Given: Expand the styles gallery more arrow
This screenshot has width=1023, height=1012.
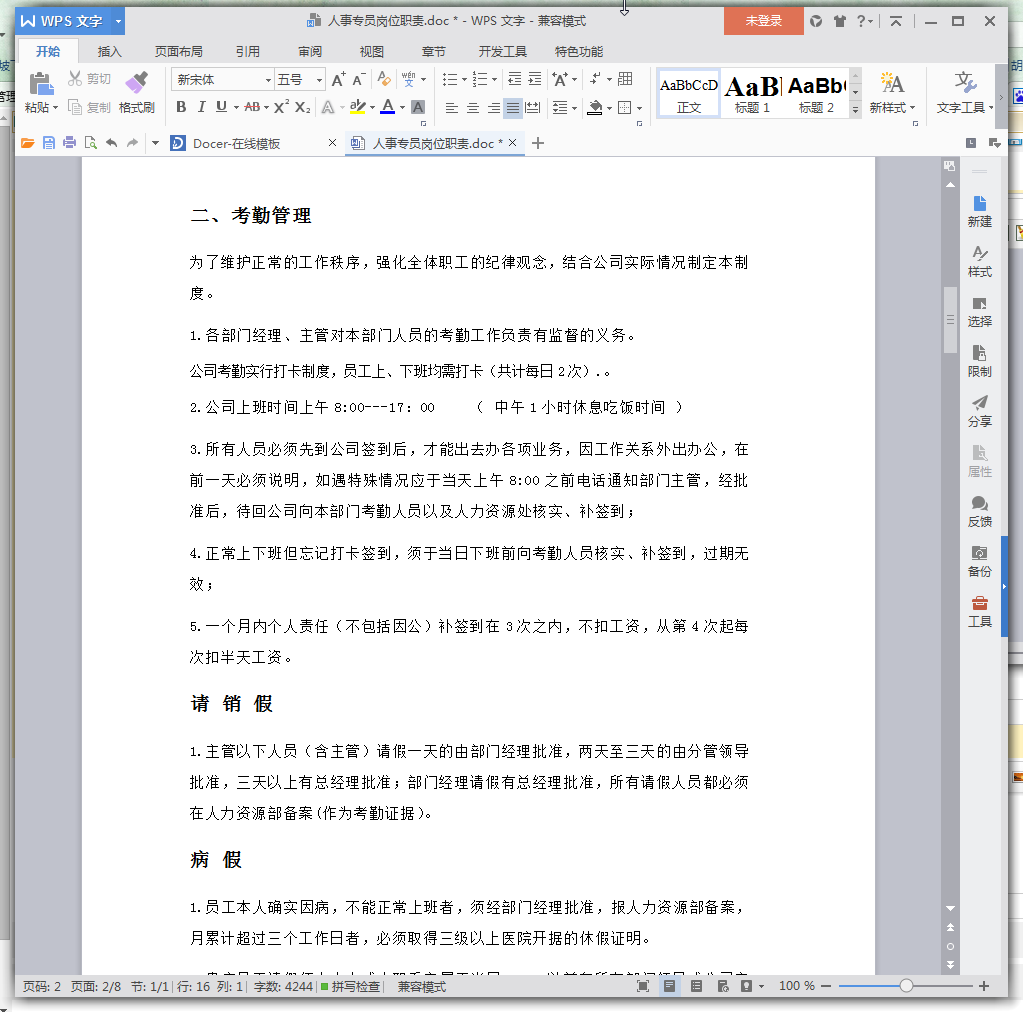Looking at the screenshot, I should pyautogui.click(x=855, y=110).
